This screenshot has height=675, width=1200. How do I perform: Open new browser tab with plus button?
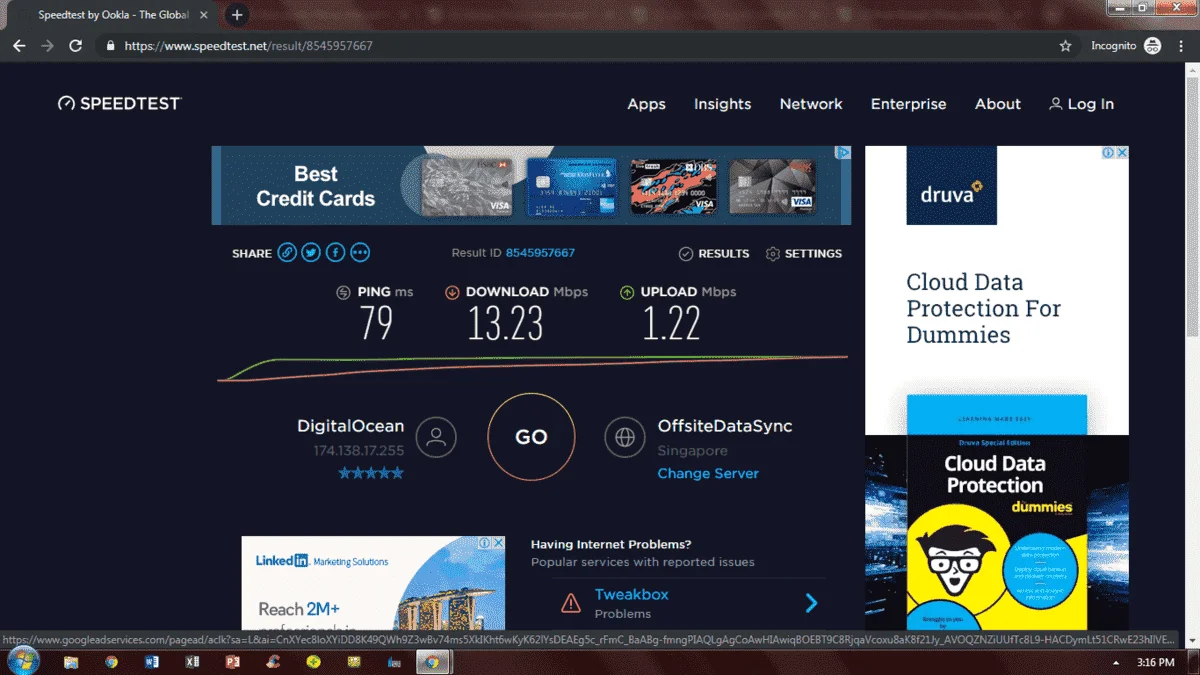(237, 15)
